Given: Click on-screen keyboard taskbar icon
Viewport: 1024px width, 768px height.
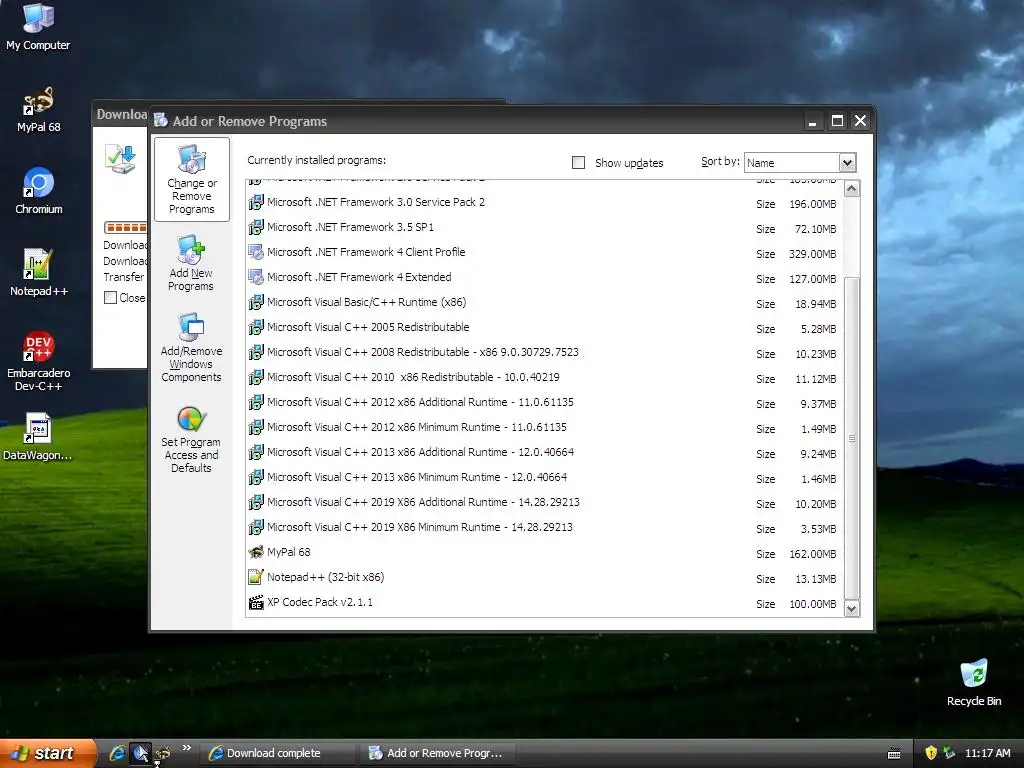Looking at the screenshot, I should [x=894, y=754].
